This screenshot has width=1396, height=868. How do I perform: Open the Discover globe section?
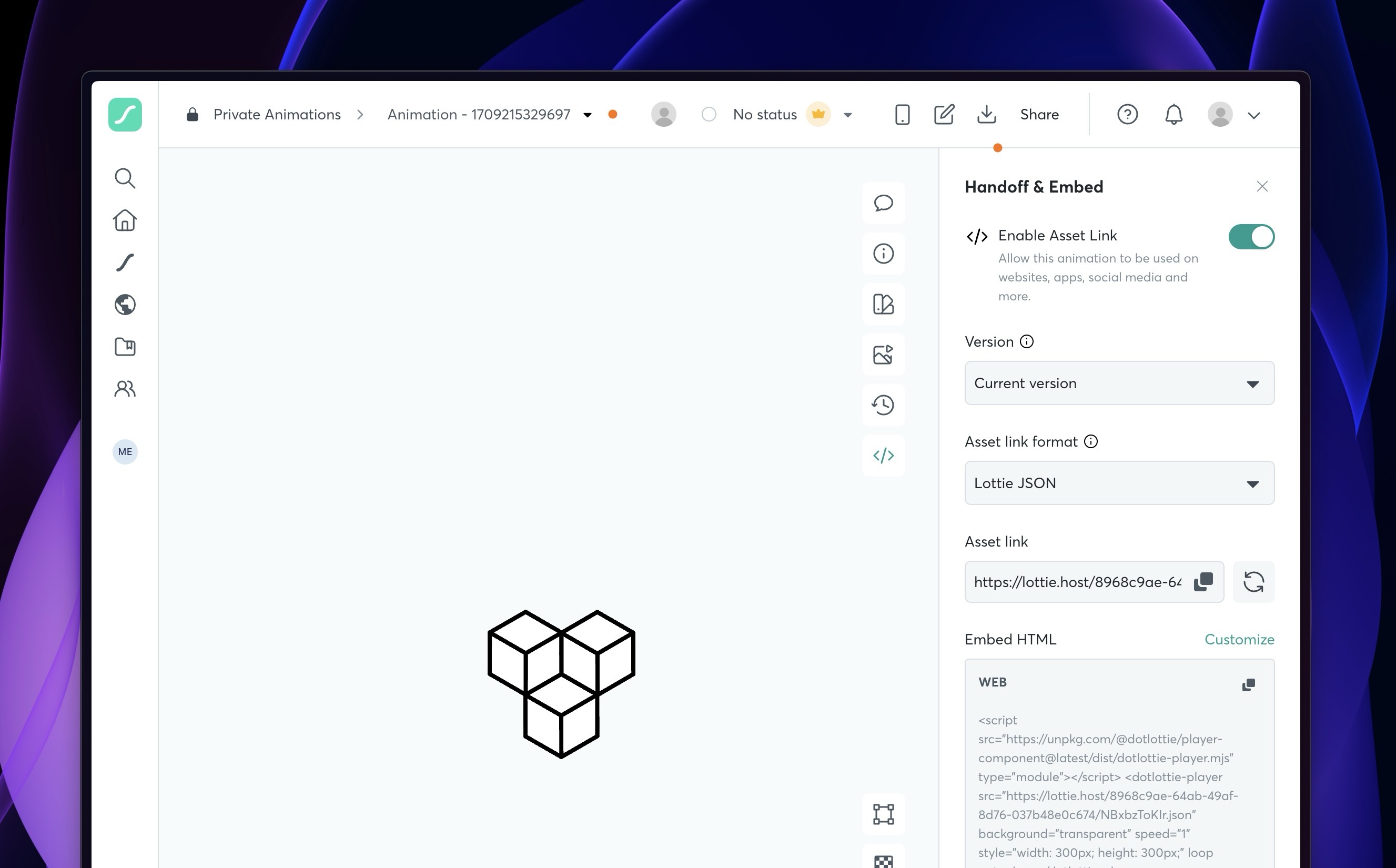coord(125,304)
